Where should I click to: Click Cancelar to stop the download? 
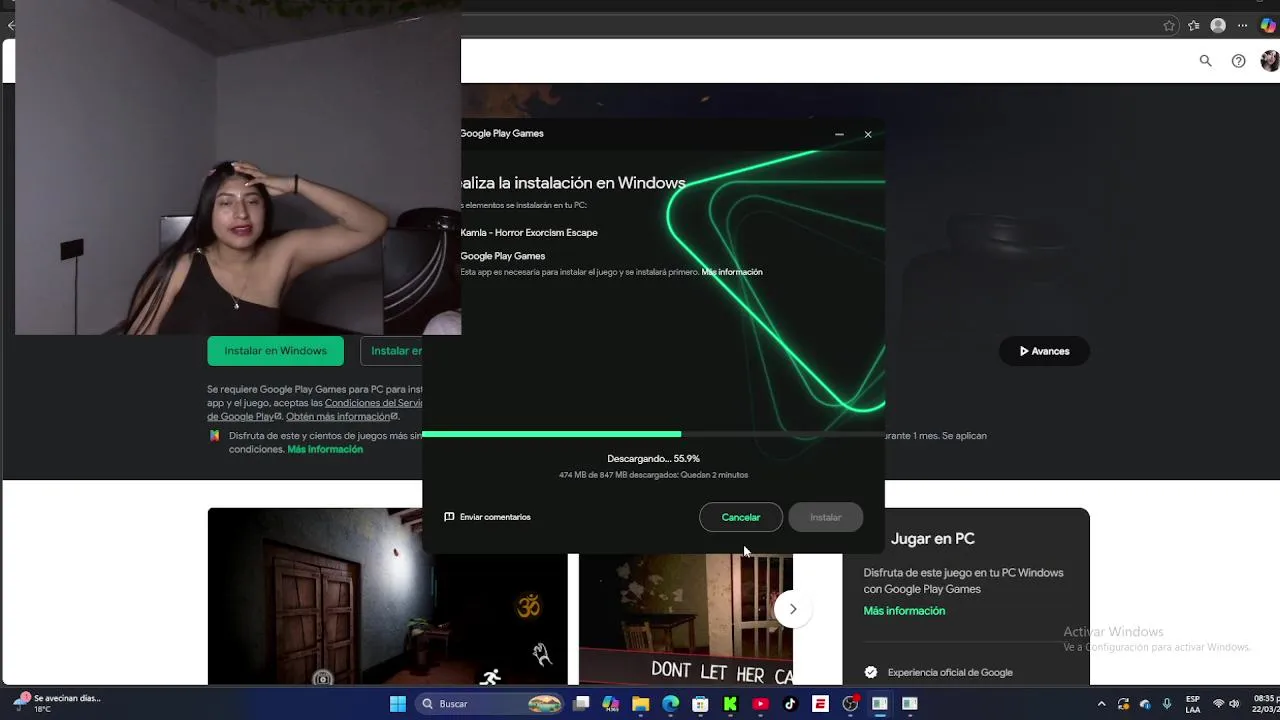point(740,517)
